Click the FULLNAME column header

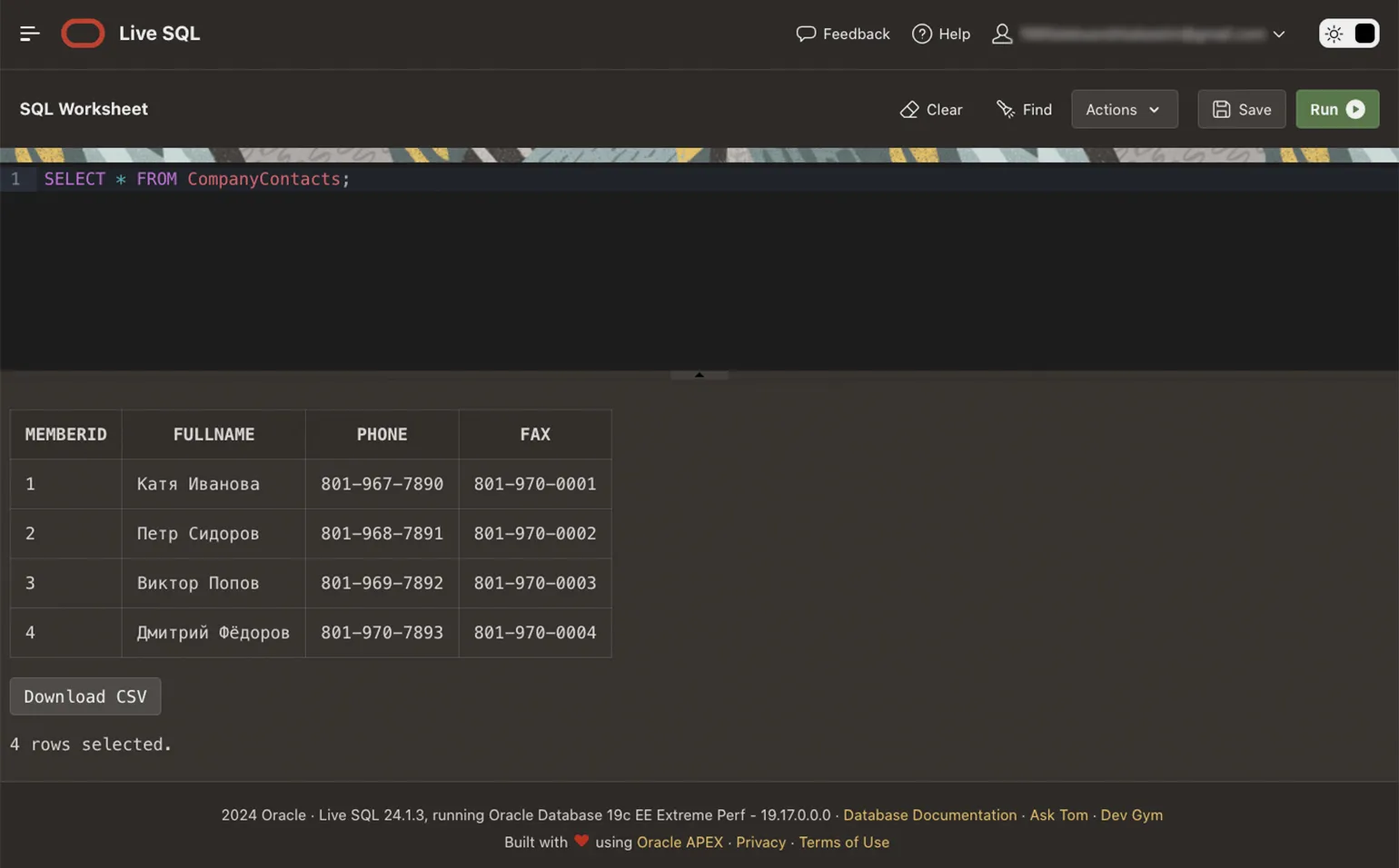(213, 434)
